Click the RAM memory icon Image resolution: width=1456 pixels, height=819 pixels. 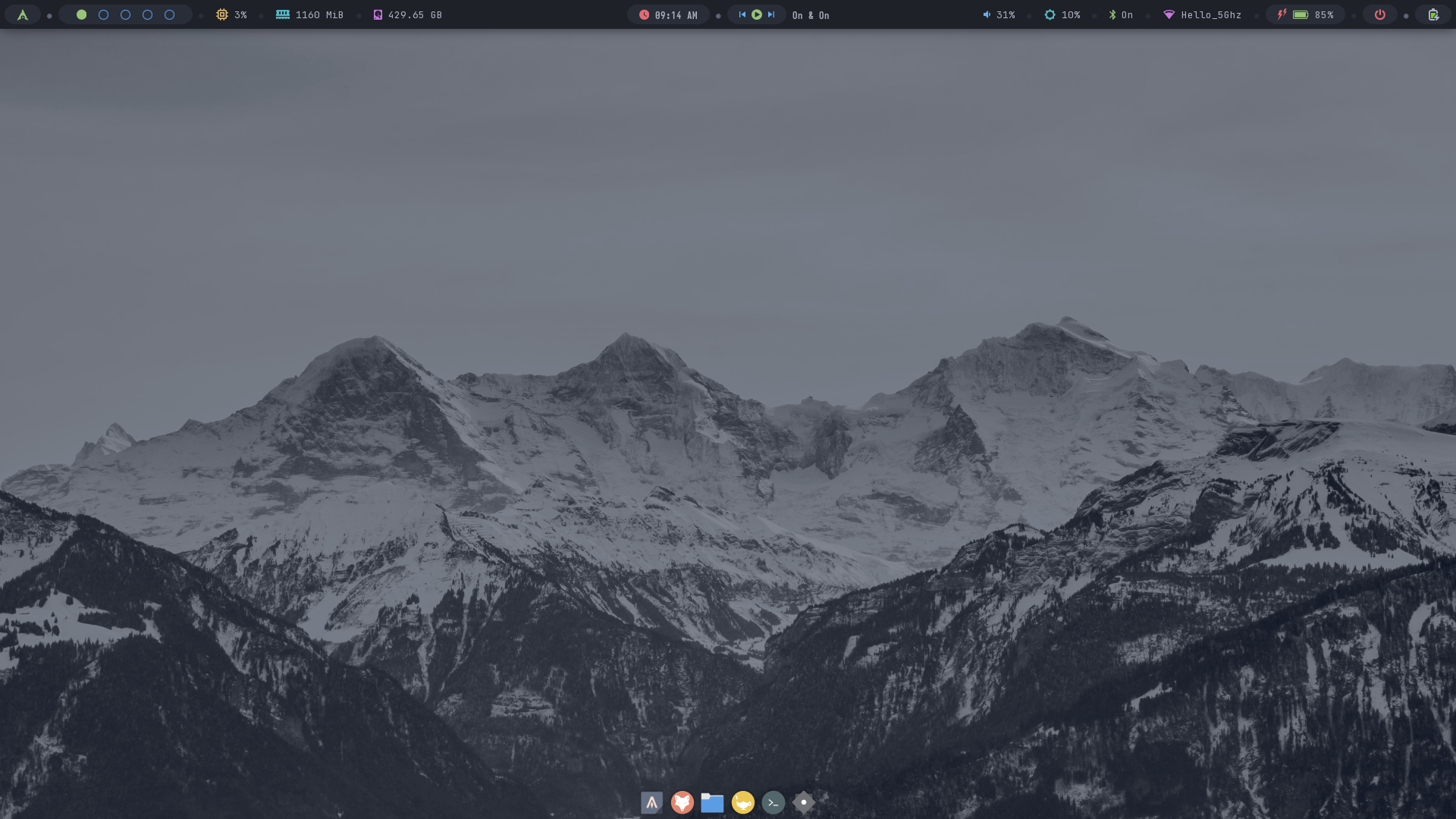click(282, 14)
